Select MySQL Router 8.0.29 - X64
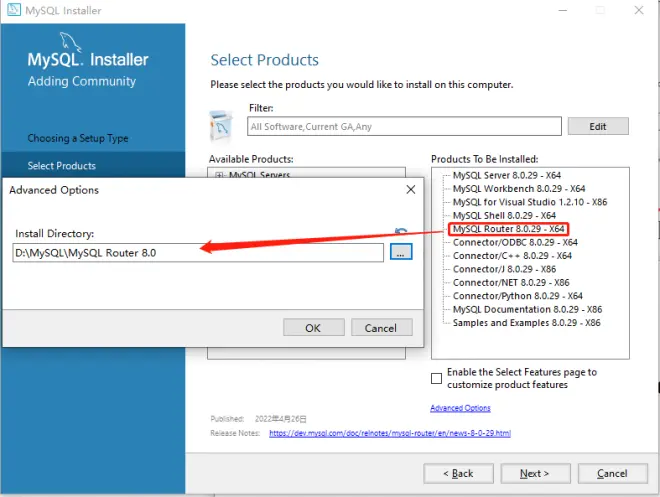The image size is (660, 497). point(508,229)
